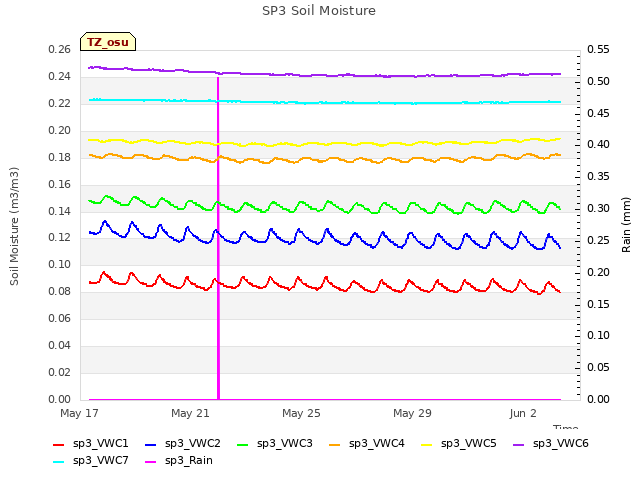
Task: Click the sp3_VWC6 legend label
Action: coord(561,443)
